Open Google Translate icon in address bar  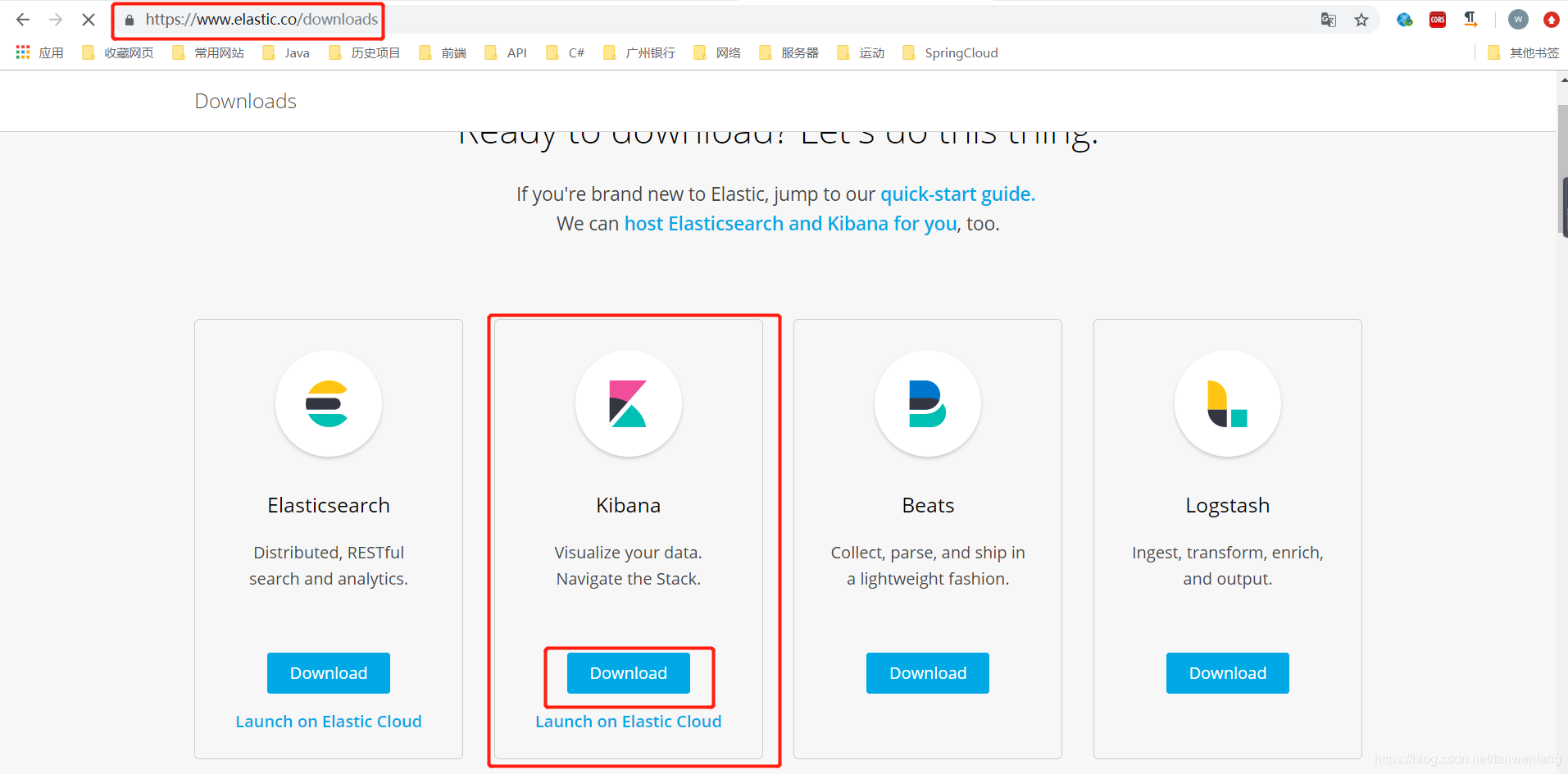click(1329, 20)
